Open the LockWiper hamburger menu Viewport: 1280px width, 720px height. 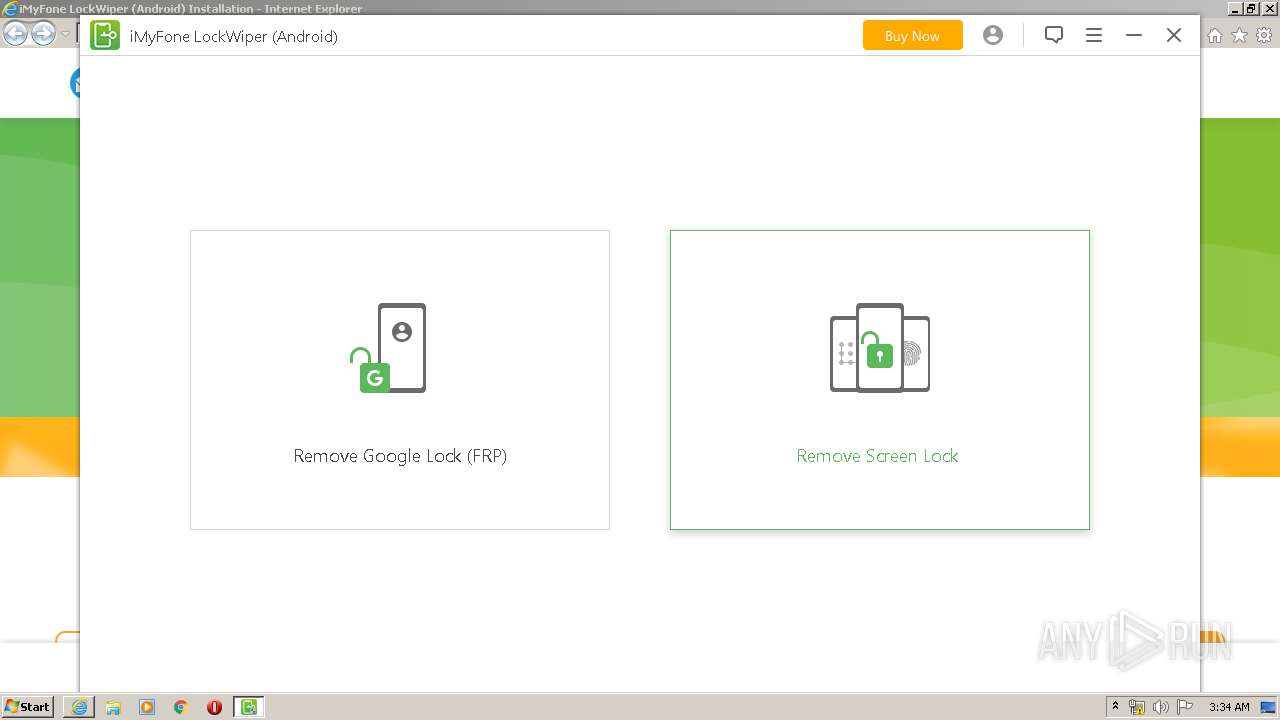(1094, 35)
